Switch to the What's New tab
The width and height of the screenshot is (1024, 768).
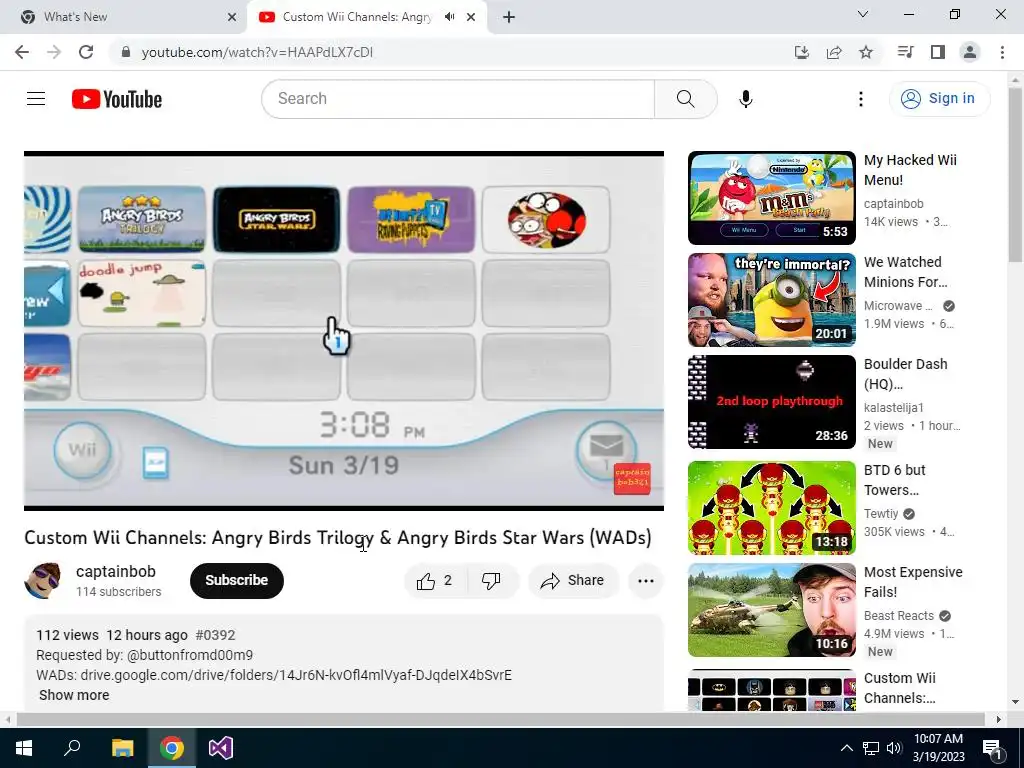coord(124,17)
